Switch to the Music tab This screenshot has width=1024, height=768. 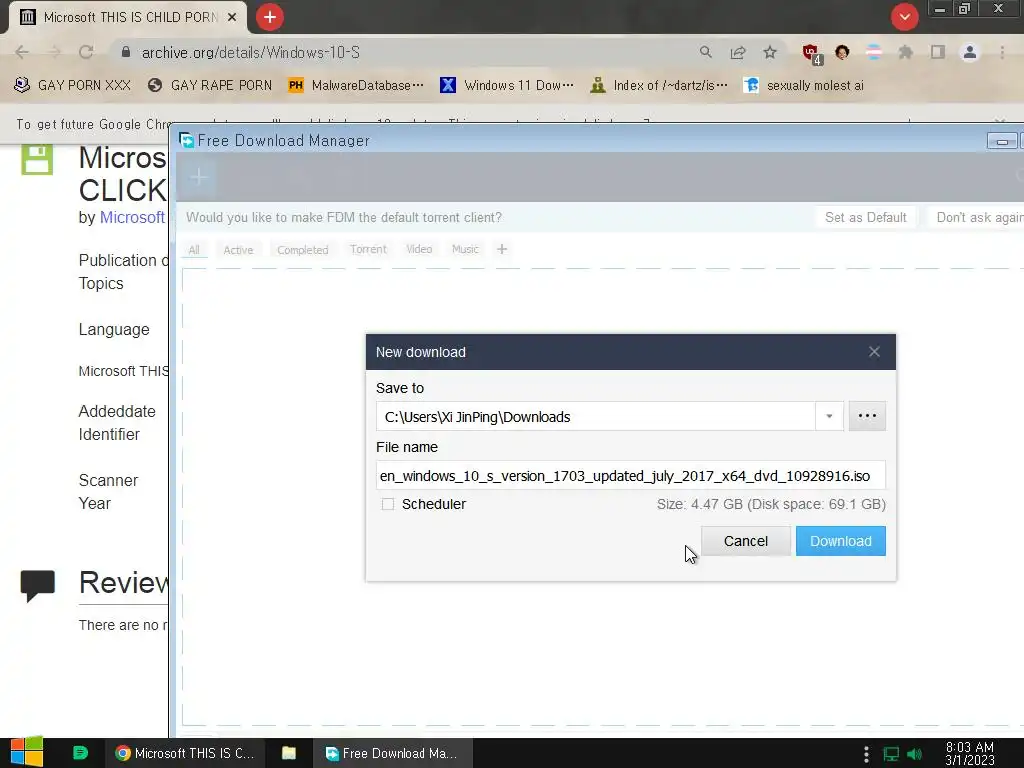[x=465, y=249]
